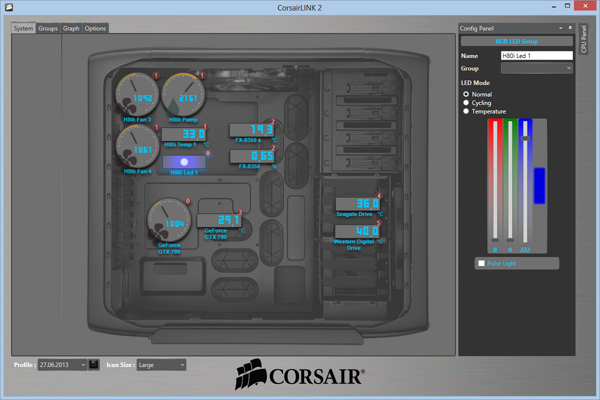600x400 pixels.
Task: Click the blue color preview swatch
Action: click(540, 186)
